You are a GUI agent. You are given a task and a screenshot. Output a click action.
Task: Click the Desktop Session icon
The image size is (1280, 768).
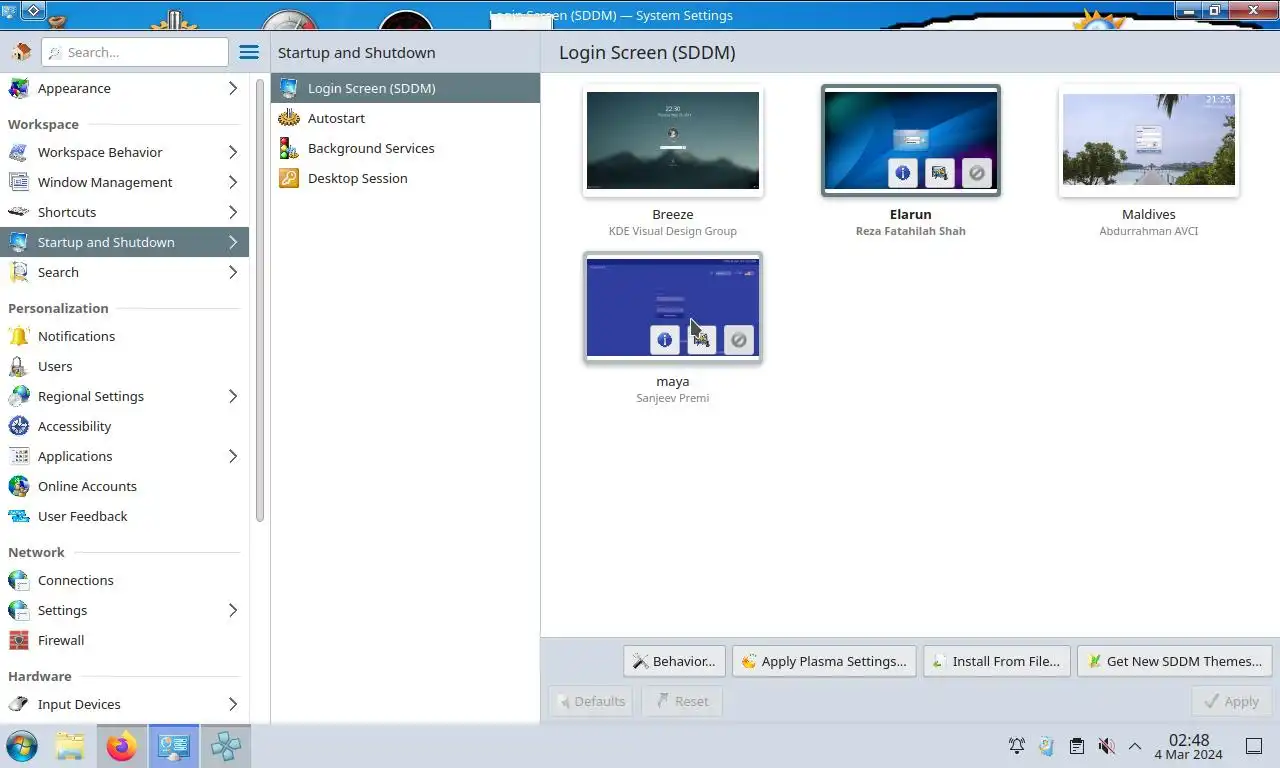coord(289,178)
